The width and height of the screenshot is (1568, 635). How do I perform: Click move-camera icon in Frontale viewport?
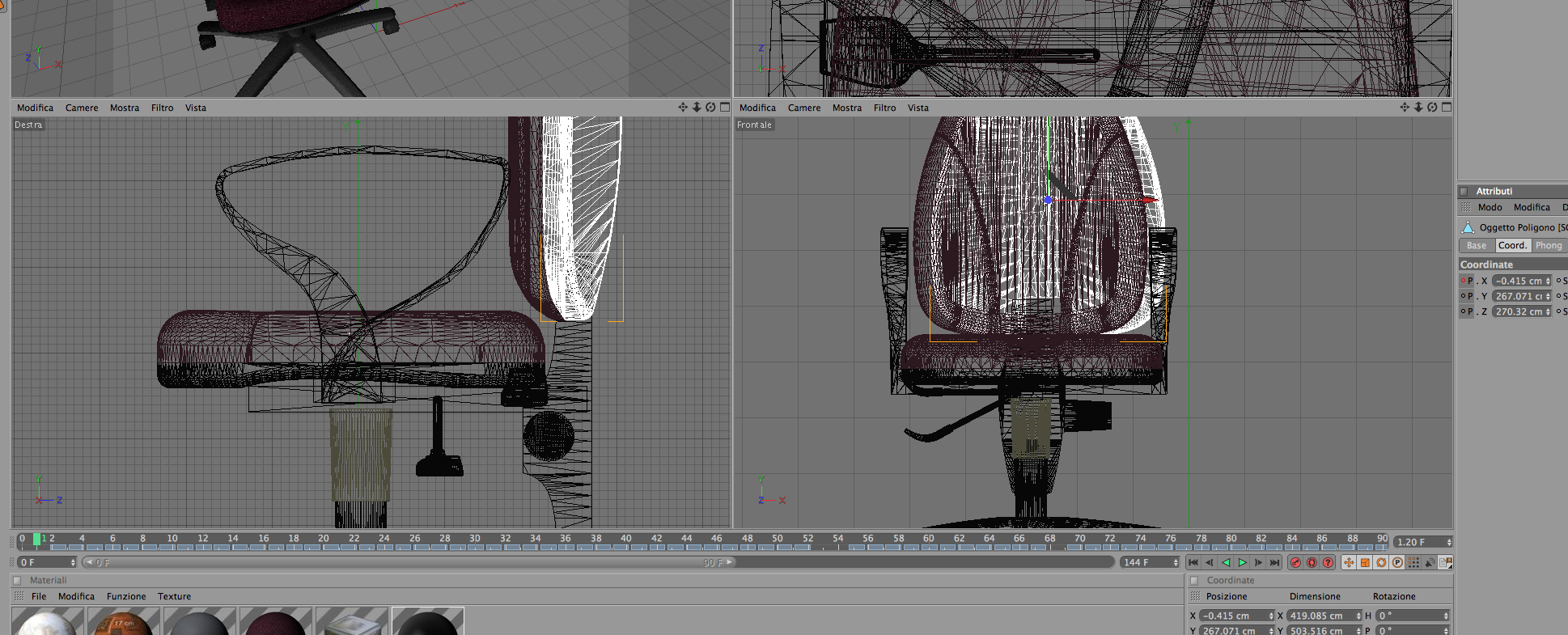tap(1405, 107)
